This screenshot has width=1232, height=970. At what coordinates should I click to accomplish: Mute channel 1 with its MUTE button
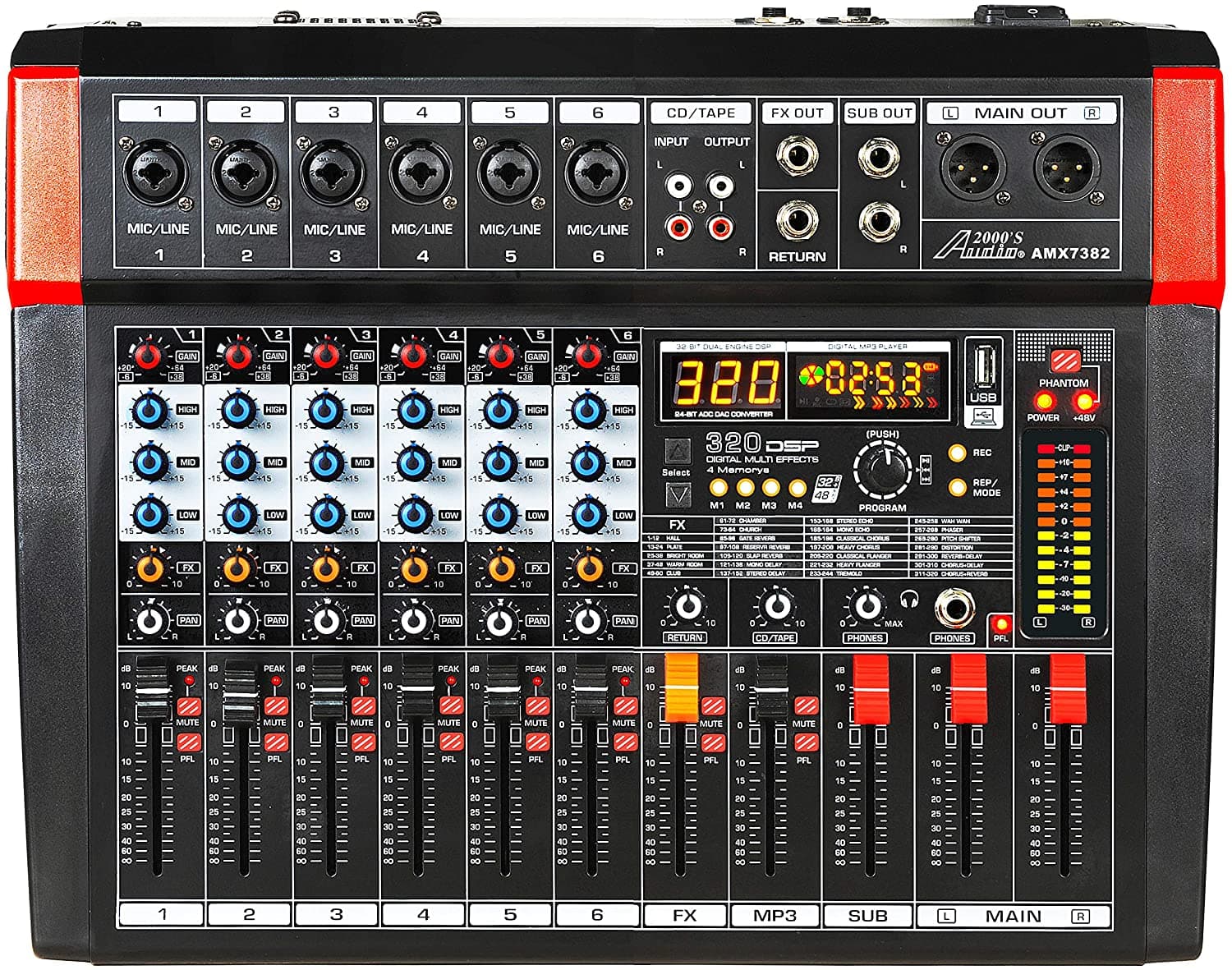point(189,707)
